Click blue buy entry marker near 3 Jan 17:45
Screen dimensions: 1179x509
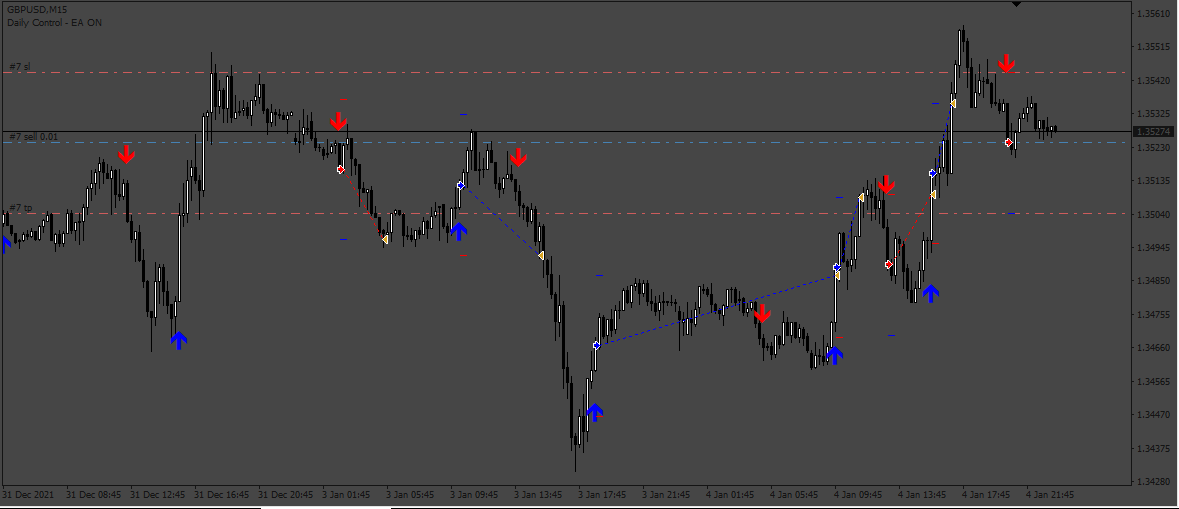pyautogui.click(x=596, y=345)
